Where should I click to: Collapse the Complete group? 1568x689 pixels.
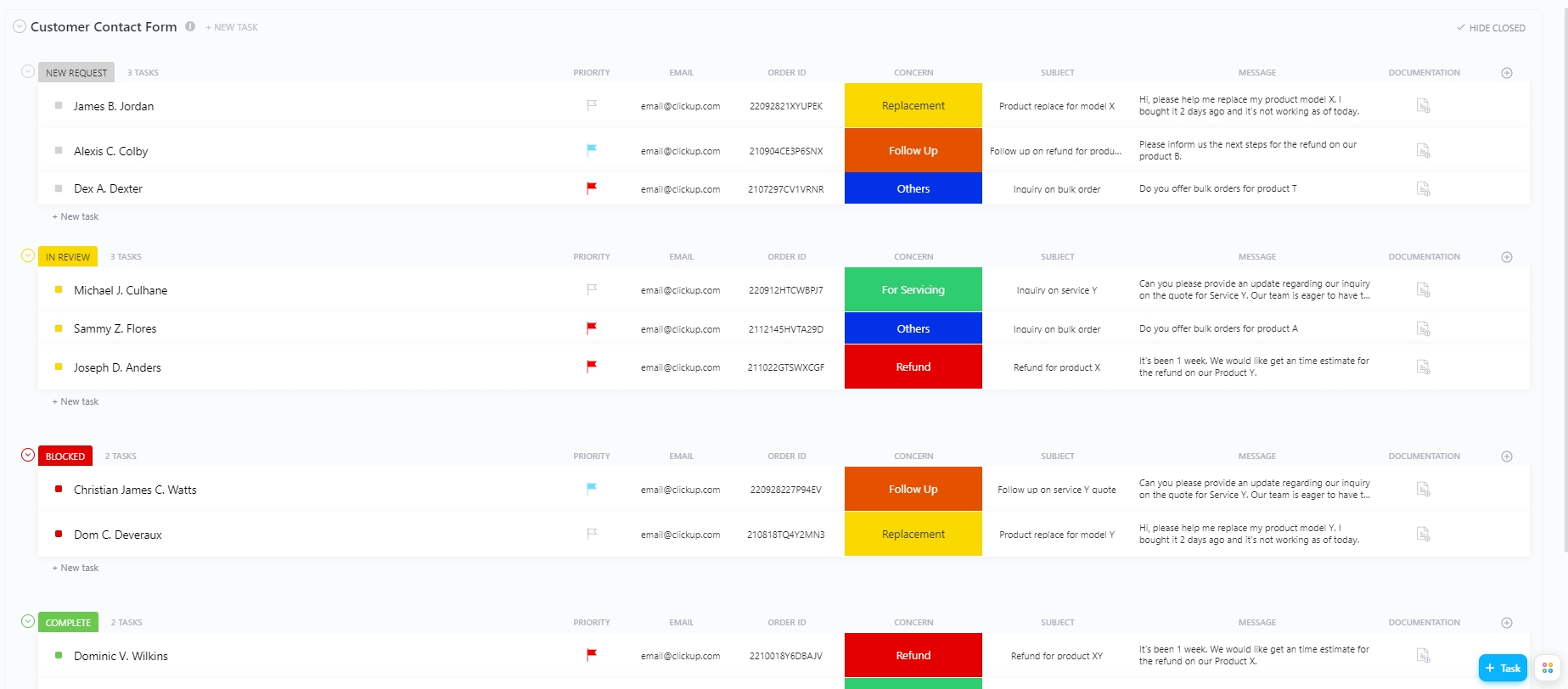(x=28, y=621)
